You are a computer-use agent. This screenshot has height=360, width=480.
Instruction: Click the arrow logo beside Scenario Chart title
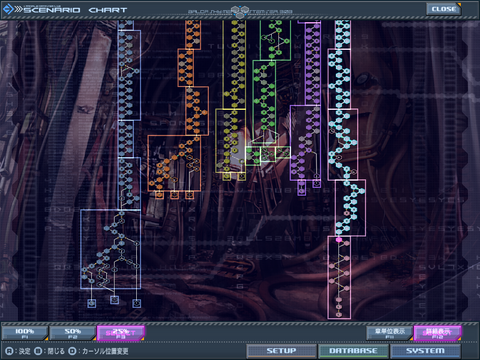(8, 9)
